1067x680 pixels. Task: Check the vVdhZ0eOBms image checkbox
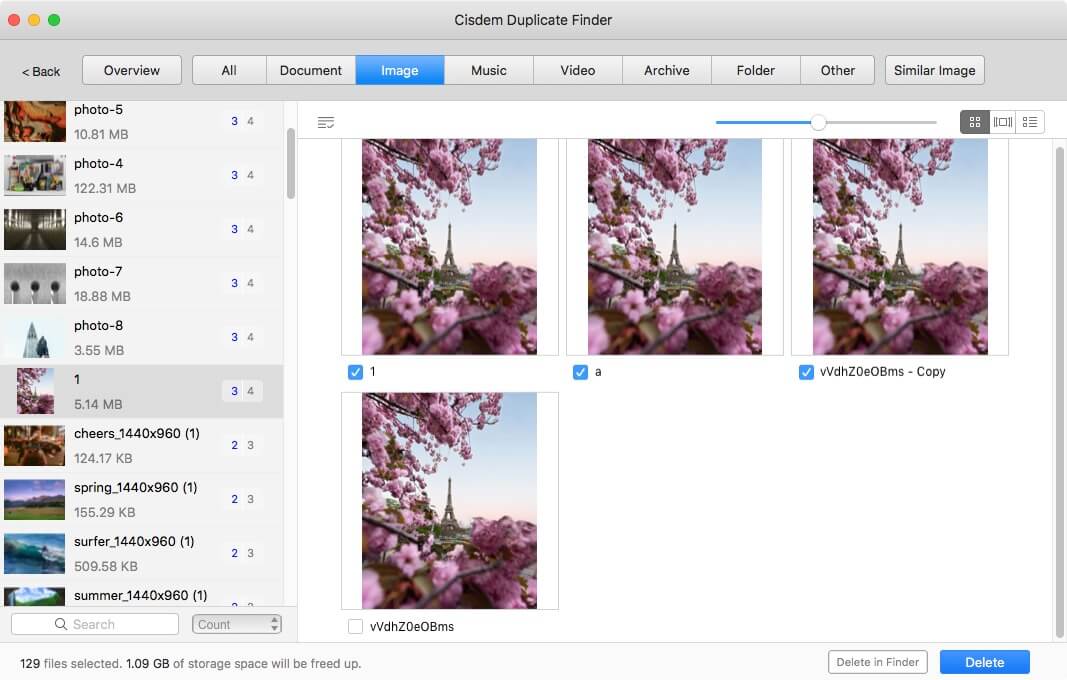pyautogui.click(x=355, y=626)
